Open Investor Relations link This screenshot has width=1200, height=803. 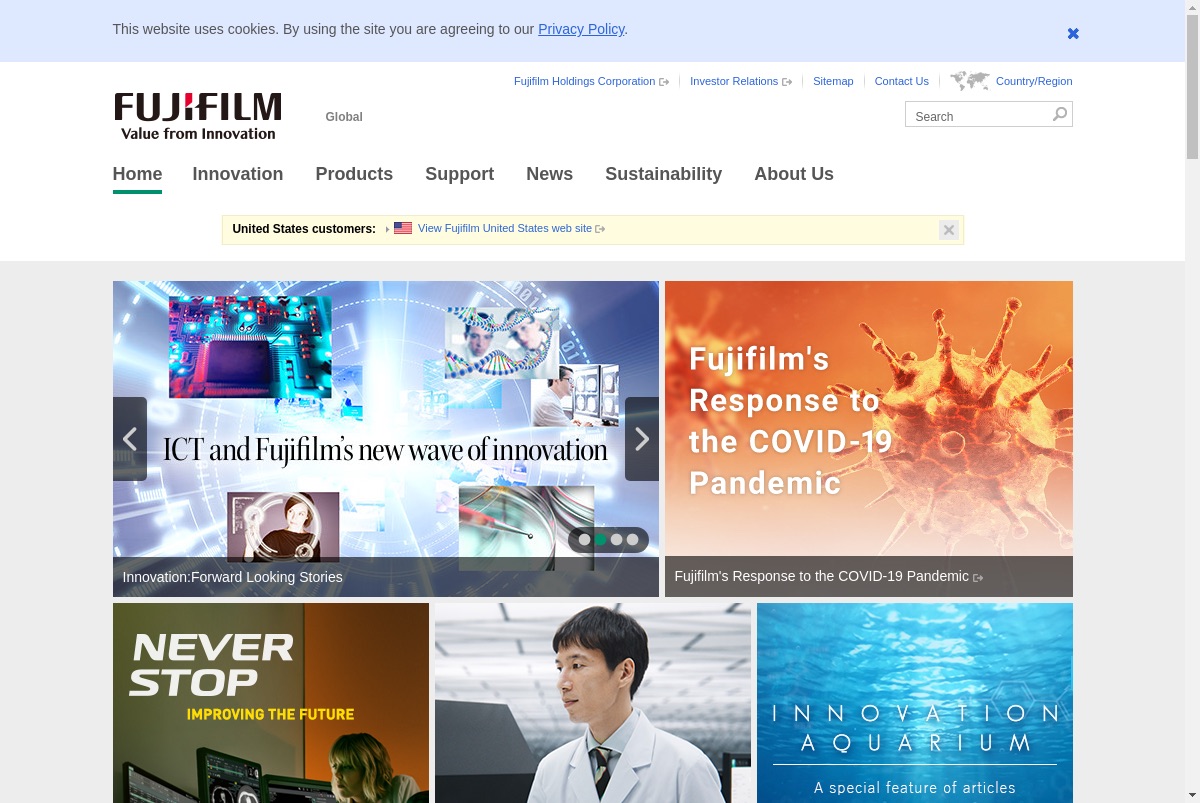(x=740, y=81)
